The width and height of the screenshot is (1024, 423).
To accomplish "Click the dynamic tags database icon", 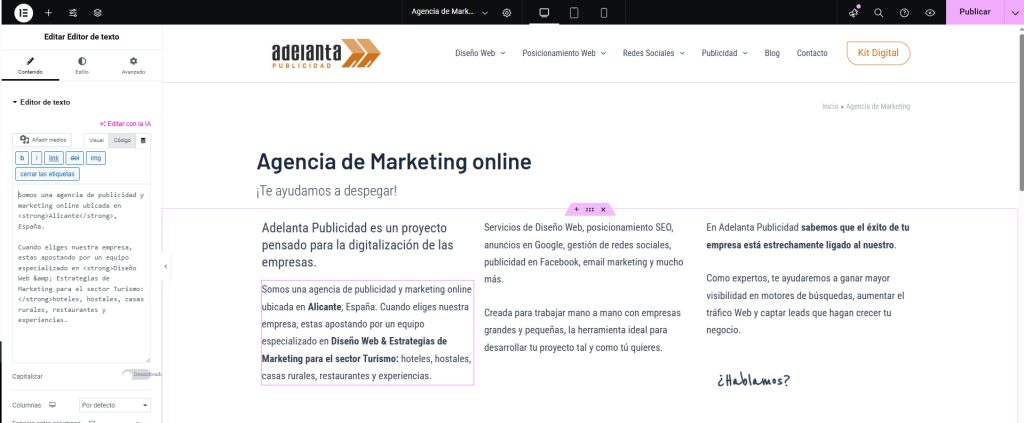I will pos(144,140).
